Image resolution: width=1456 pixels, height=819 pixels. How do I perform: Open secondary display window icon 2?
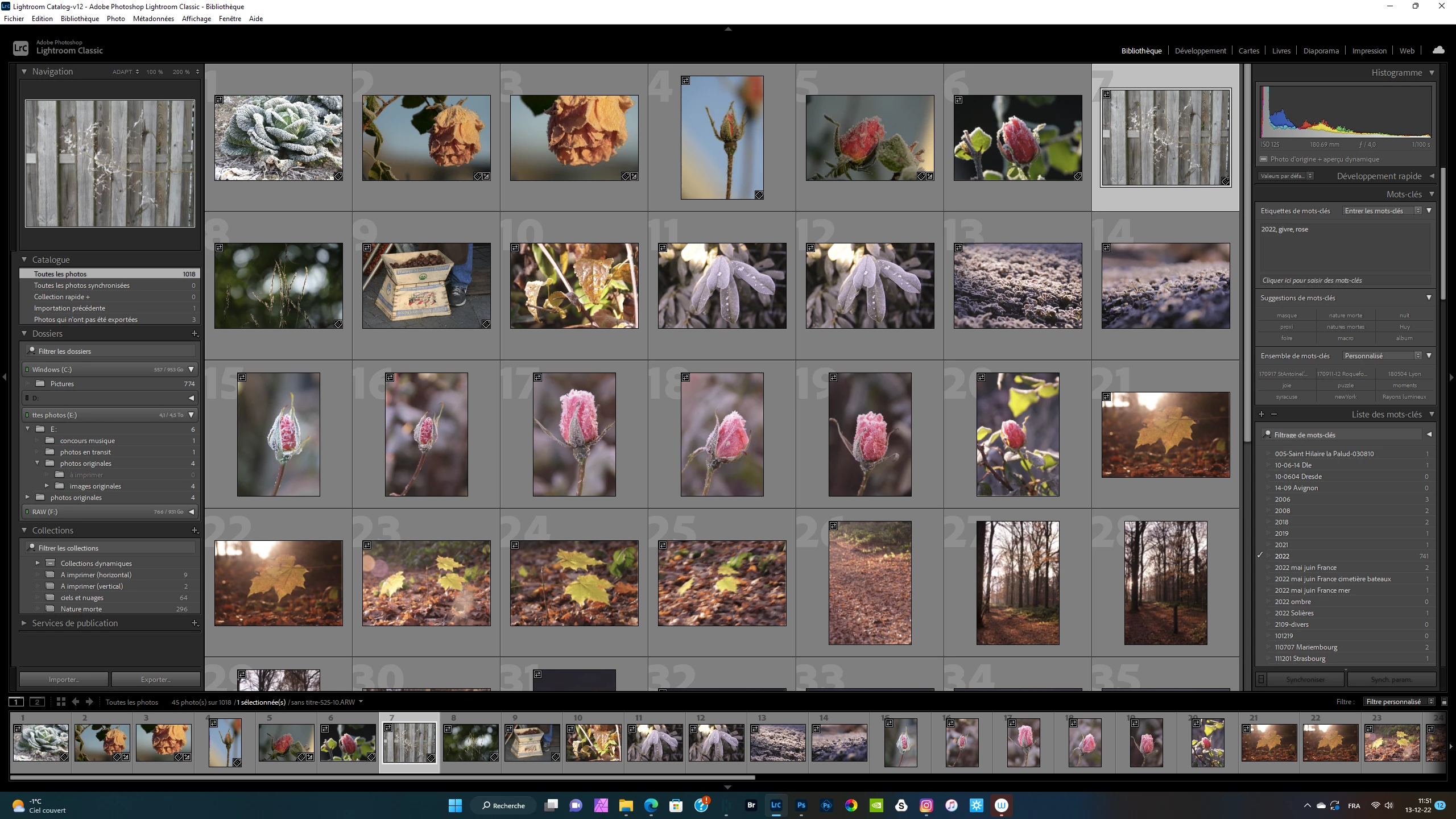37,702
